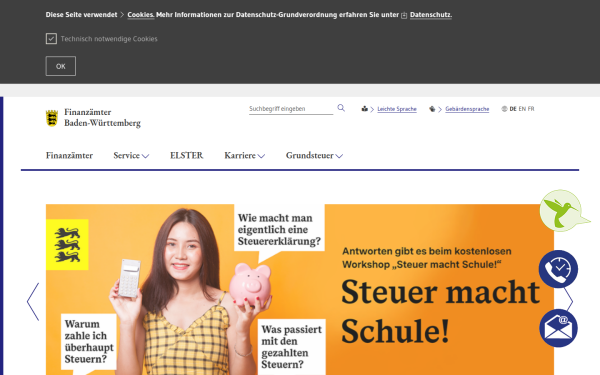Open the Cookies link in banner
The image size is (600, 375).
click(x=140, y=15)
